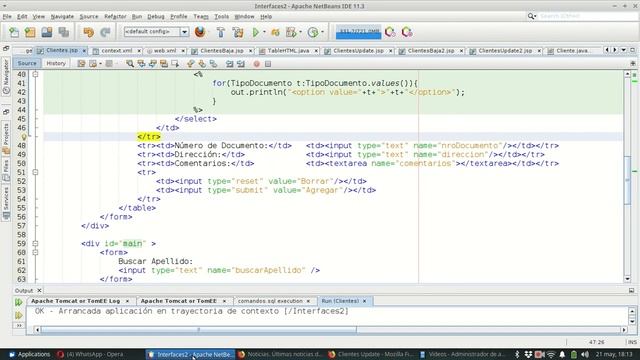Open Project icon in main toolbar
This screenshot has width=640, height=360.
click(47, 32)
